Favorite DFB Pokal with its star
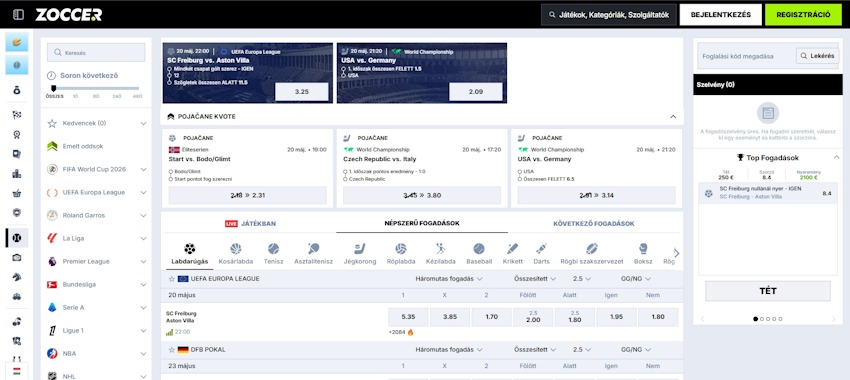Image resolution: width=850 pixels, height=380 pixels. [171, 350]
